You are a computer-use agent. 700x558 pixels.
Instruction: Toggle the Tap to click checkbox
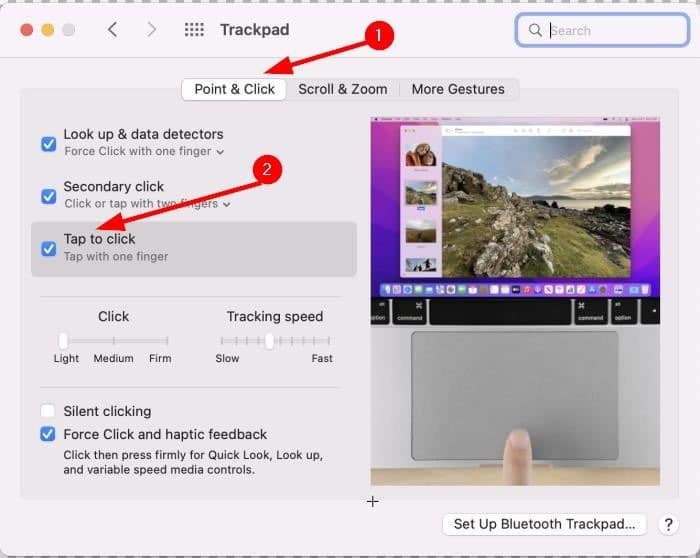tap(48, 248)
